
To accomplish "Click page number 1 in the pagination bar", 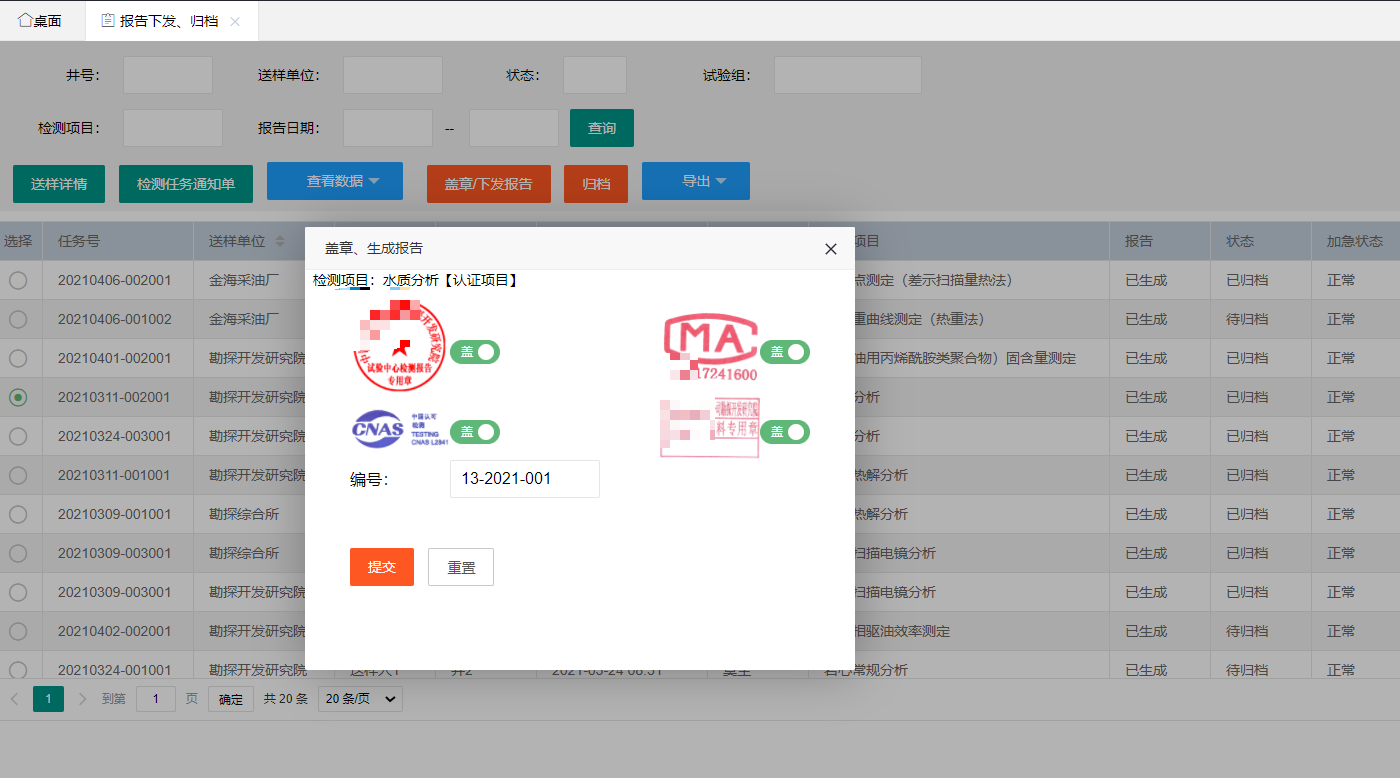I will pos(48,698).
